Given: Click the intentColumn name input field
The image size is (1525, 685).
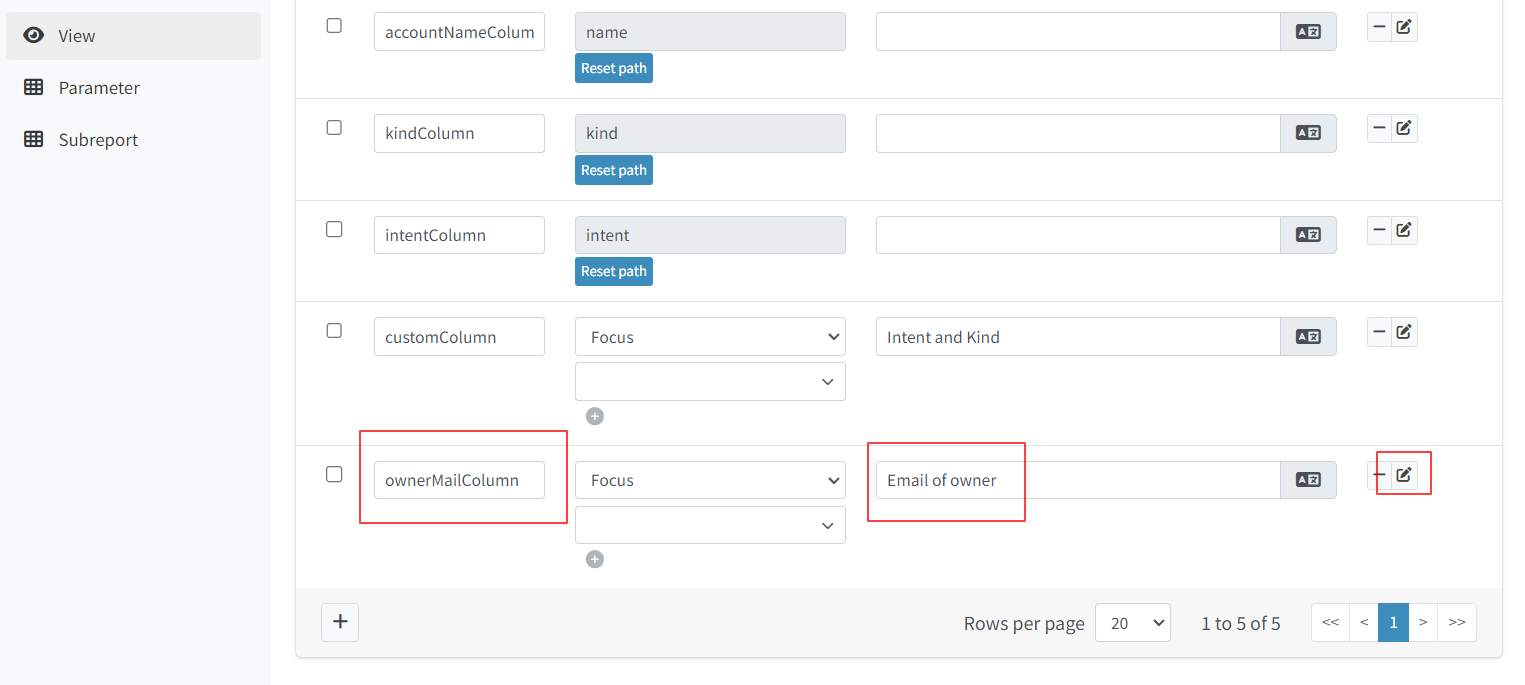Looking at the screenshot, I should [x=459, y=235].
